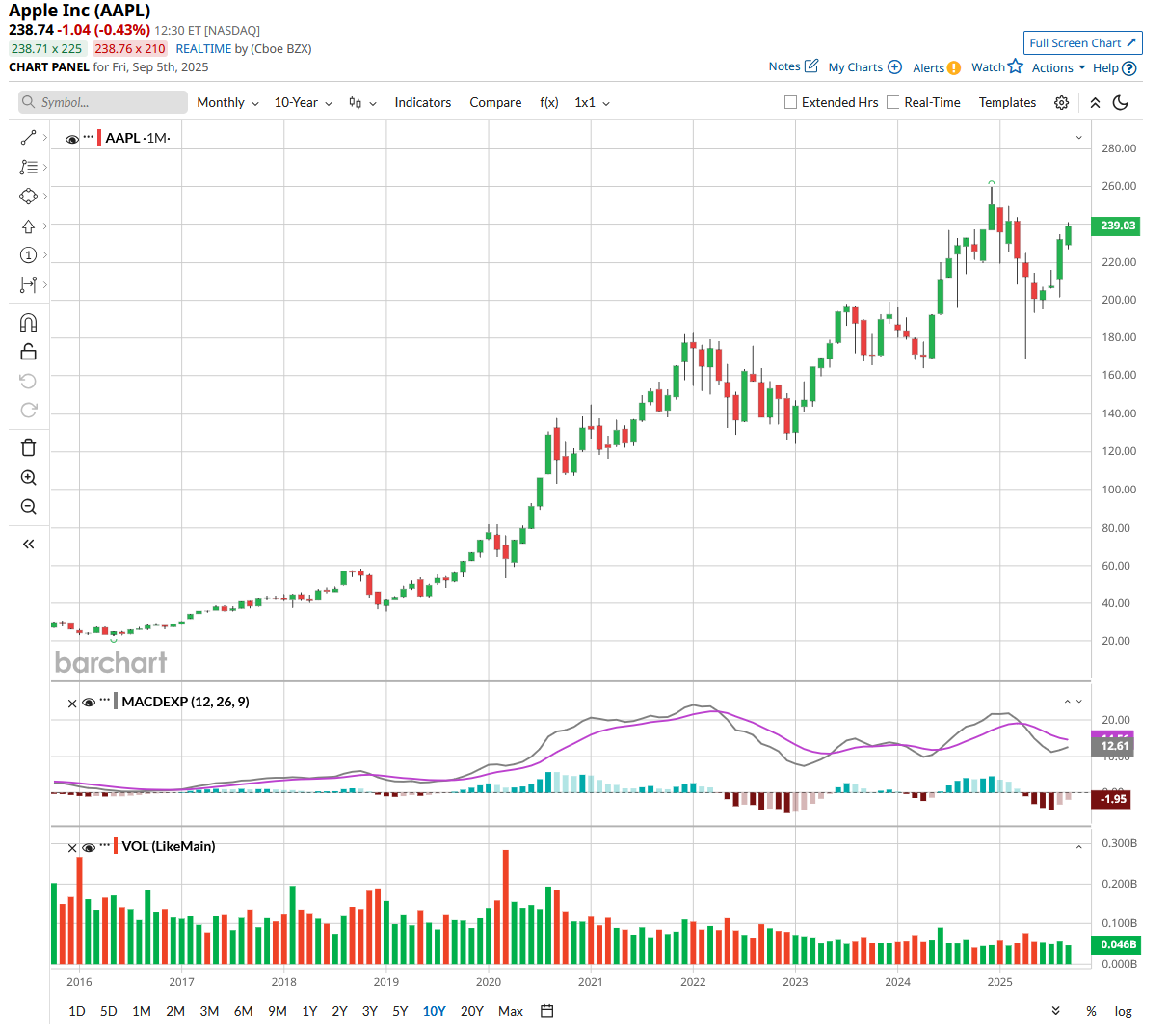
Task: Expand bottom bar double chevron
Action: point(1055,1011)
